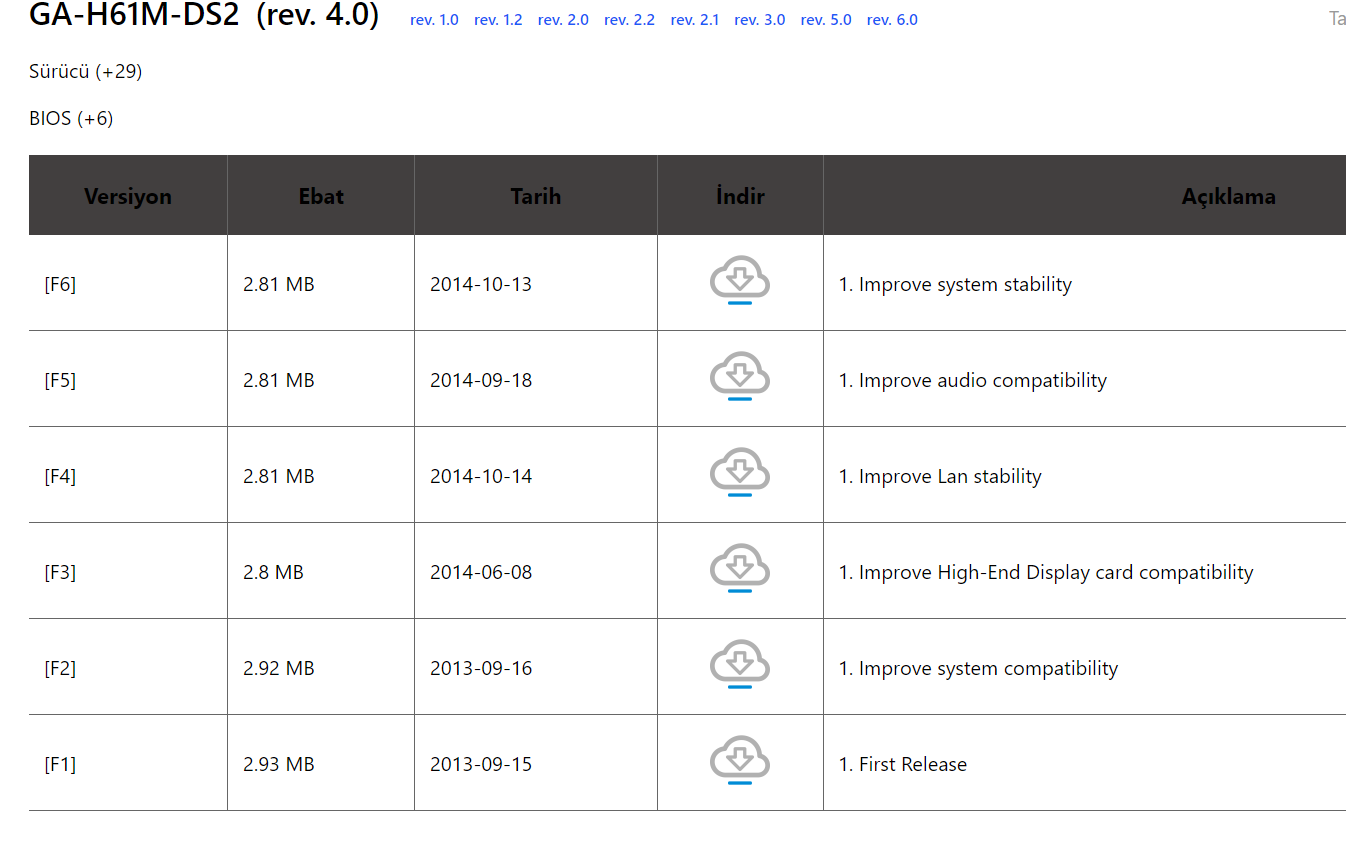Viewport: 1346px width, 856px height.
Task: Click the Tarih column header
Action: pos(536,196)
